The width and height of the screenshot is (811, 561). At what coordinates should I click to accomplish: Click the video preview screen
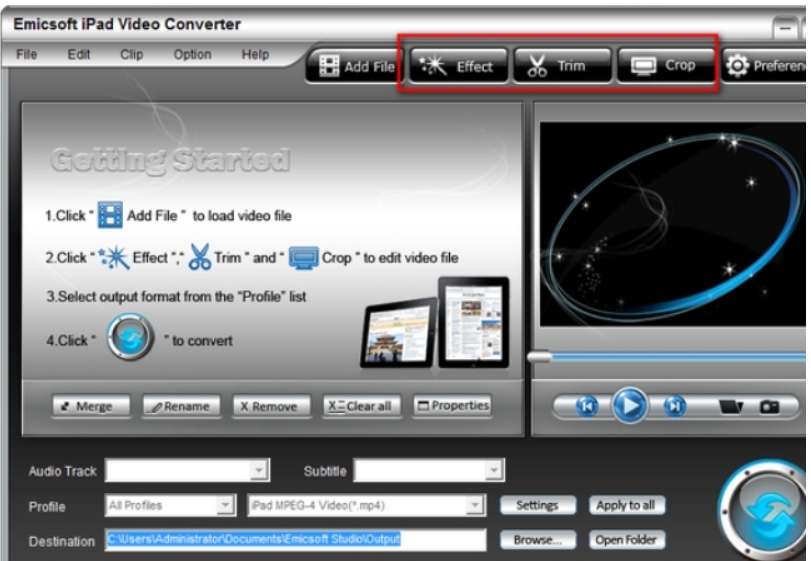coord(672,224)
